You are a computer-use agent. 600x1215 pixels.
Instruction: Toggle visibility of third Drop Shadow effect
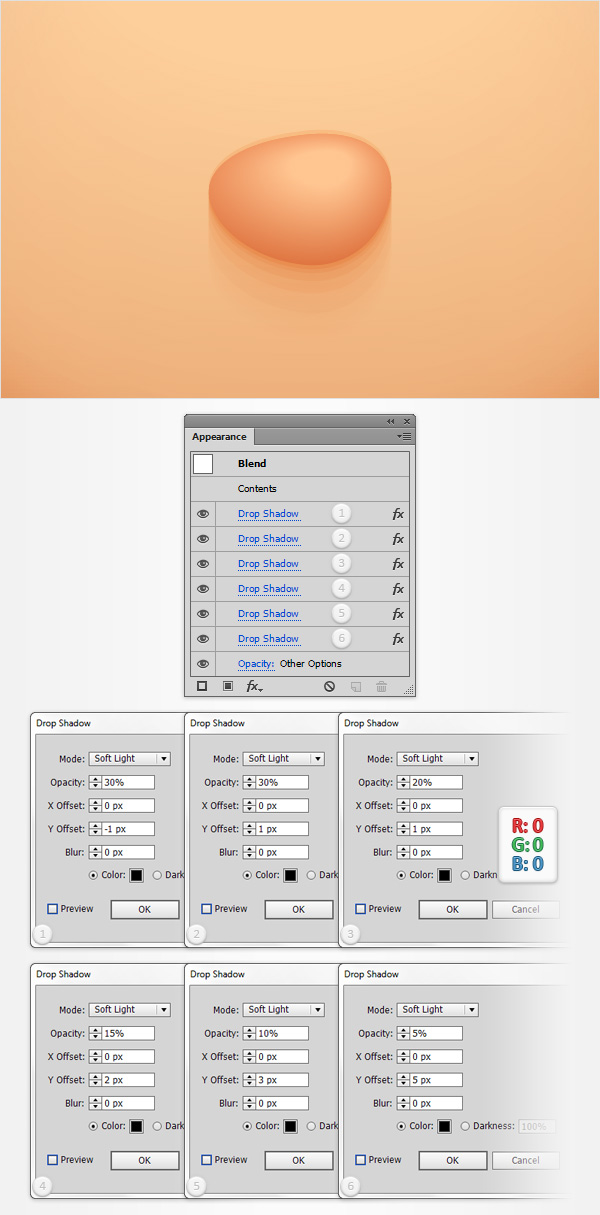click(x=203, y=564)
